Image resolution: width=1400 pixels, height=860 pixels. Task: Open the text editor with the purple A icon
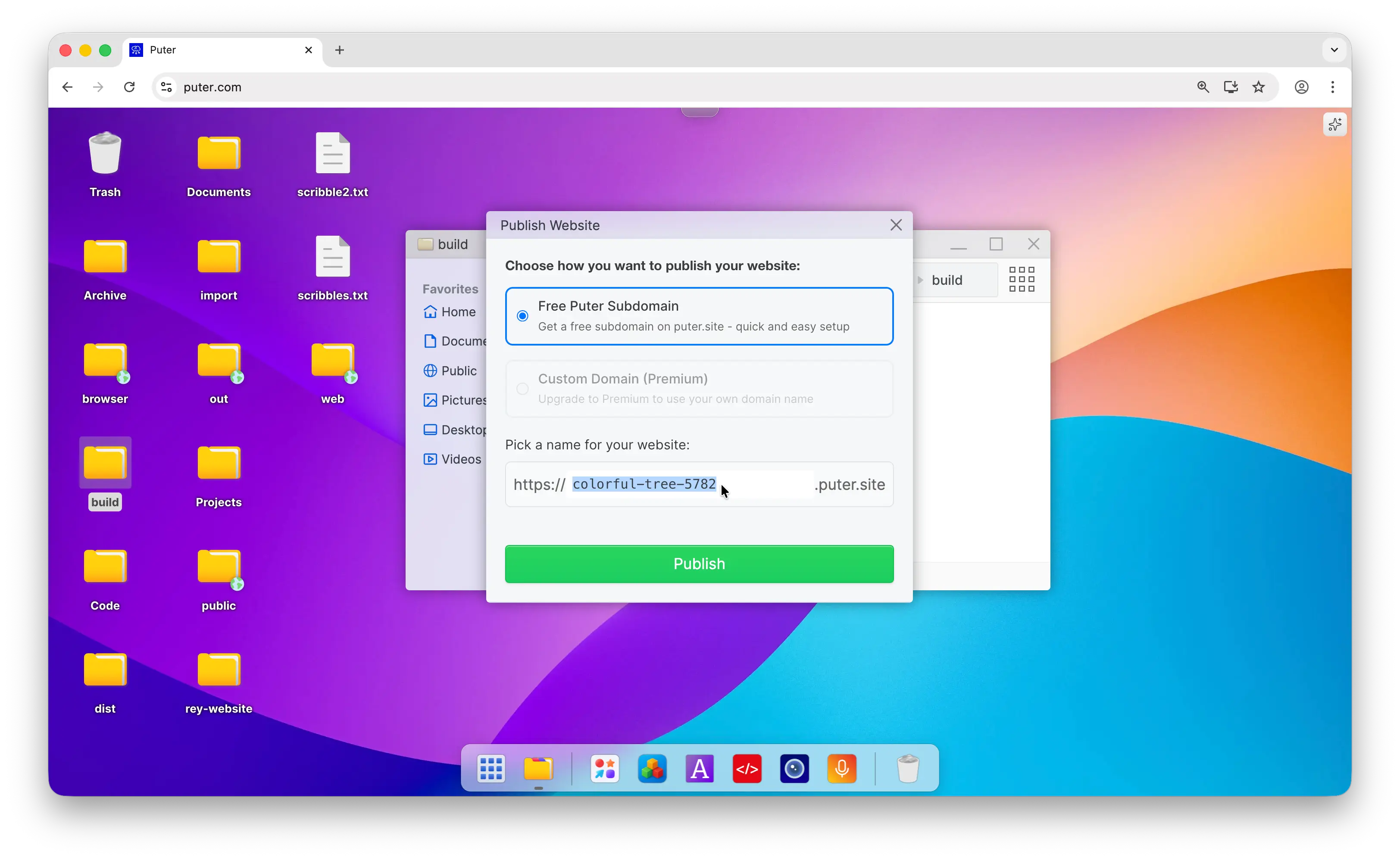pos(699,768)
